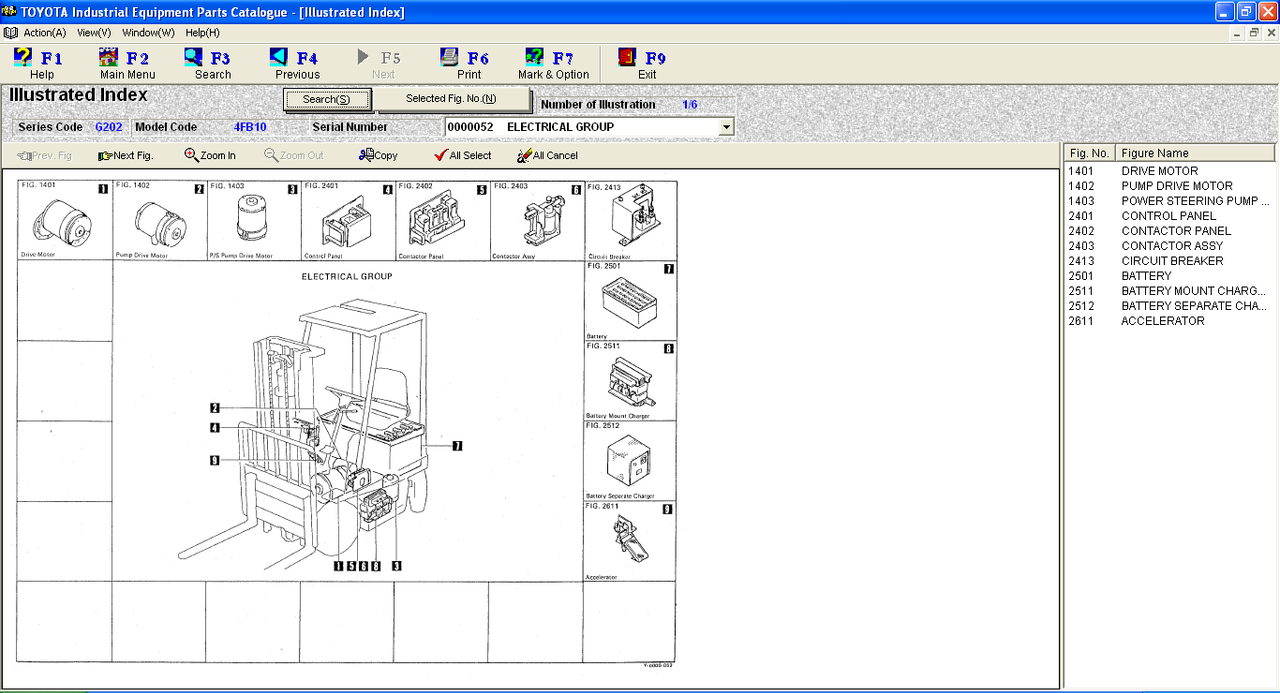Print with F6 Print

(468, 65)
